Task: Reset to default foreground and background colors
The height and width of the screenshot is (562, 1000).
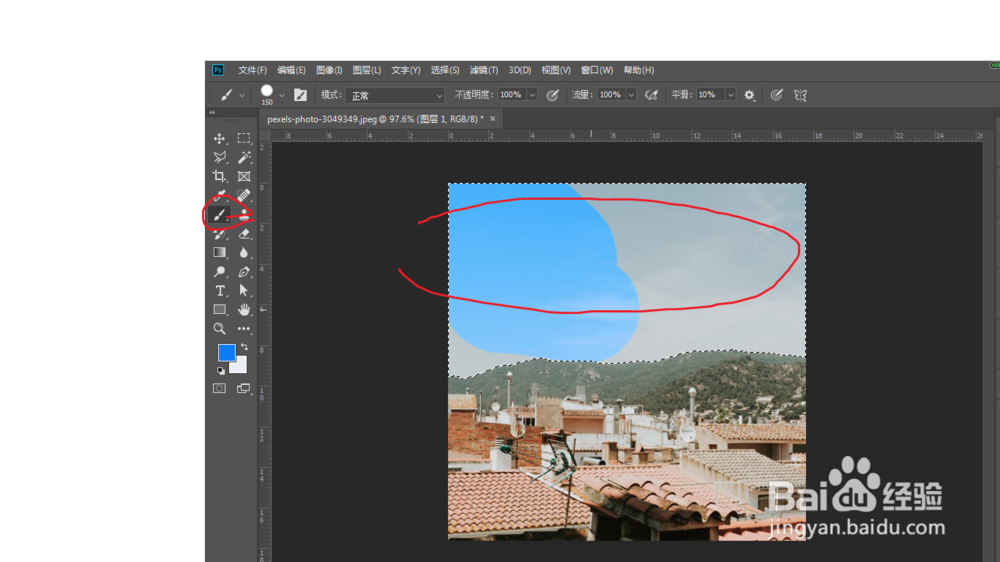Action: click(x=221, y=371)
